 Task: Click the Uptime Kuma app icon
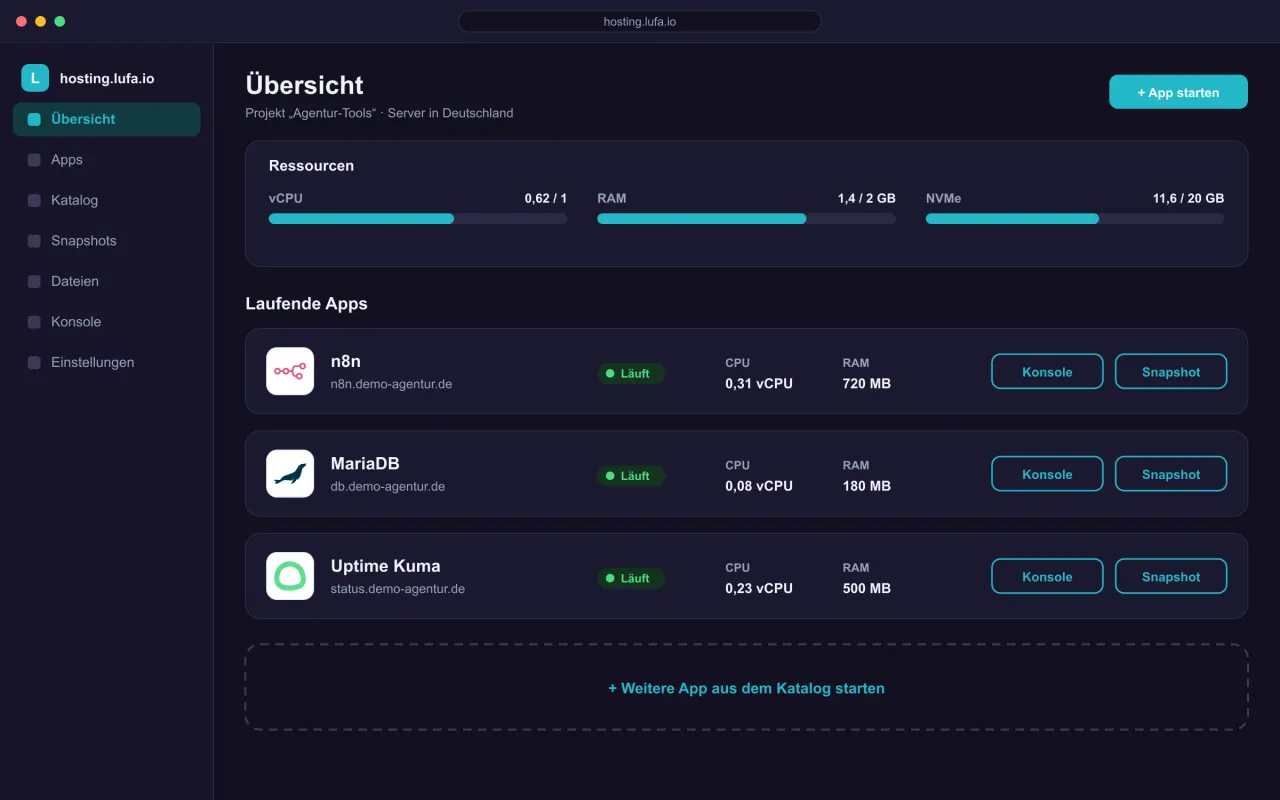coord(290,576)
